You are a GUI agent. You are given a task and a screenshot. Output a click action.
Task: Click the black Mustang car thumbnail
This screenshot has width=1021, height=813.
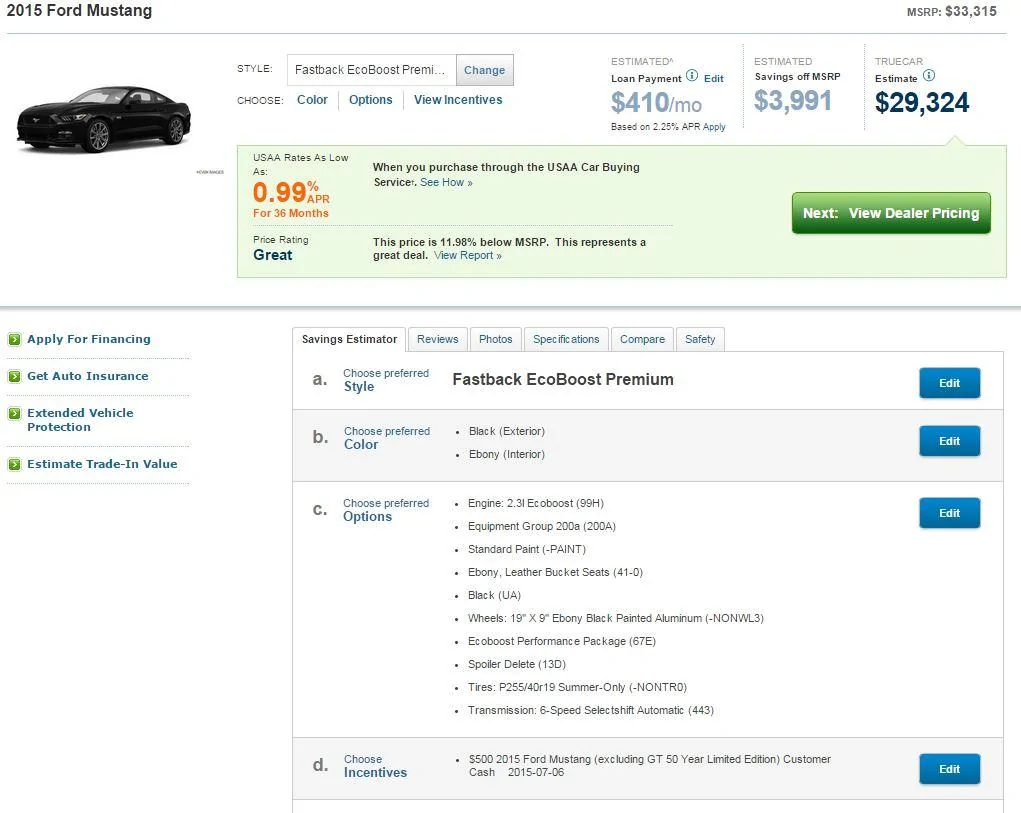pyautogui.click(x=104, y=119)
